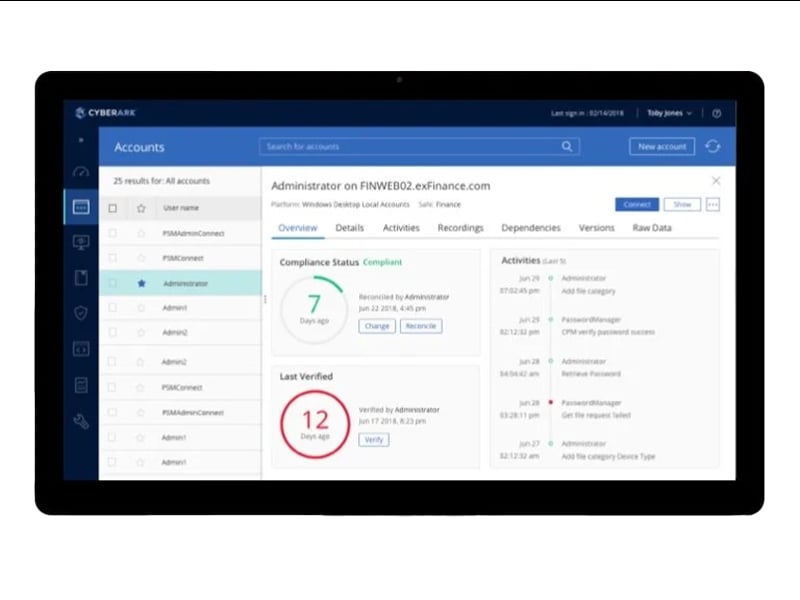The image size is (800, 600).
Task: Check the Admin1 row directly below Administrator
Action: click(112, 308)
